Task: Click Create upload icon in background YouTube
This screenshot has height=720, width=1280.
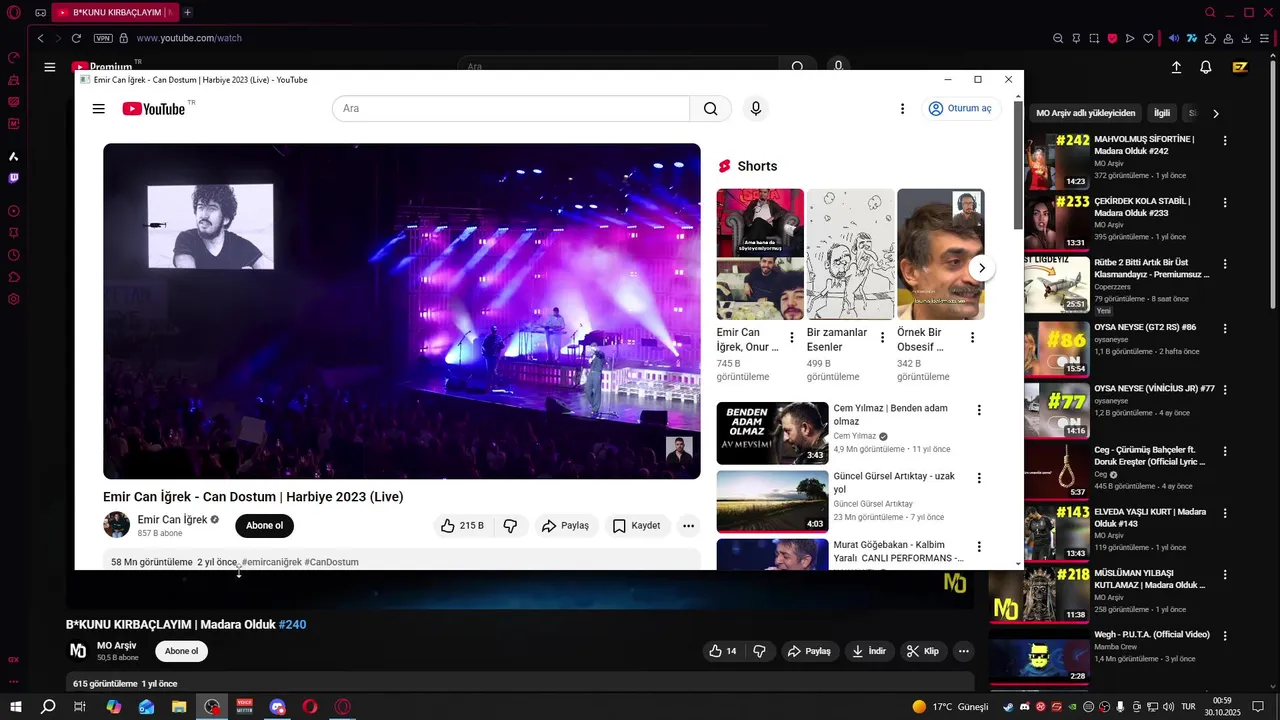Action: (x=1176, y=67)
